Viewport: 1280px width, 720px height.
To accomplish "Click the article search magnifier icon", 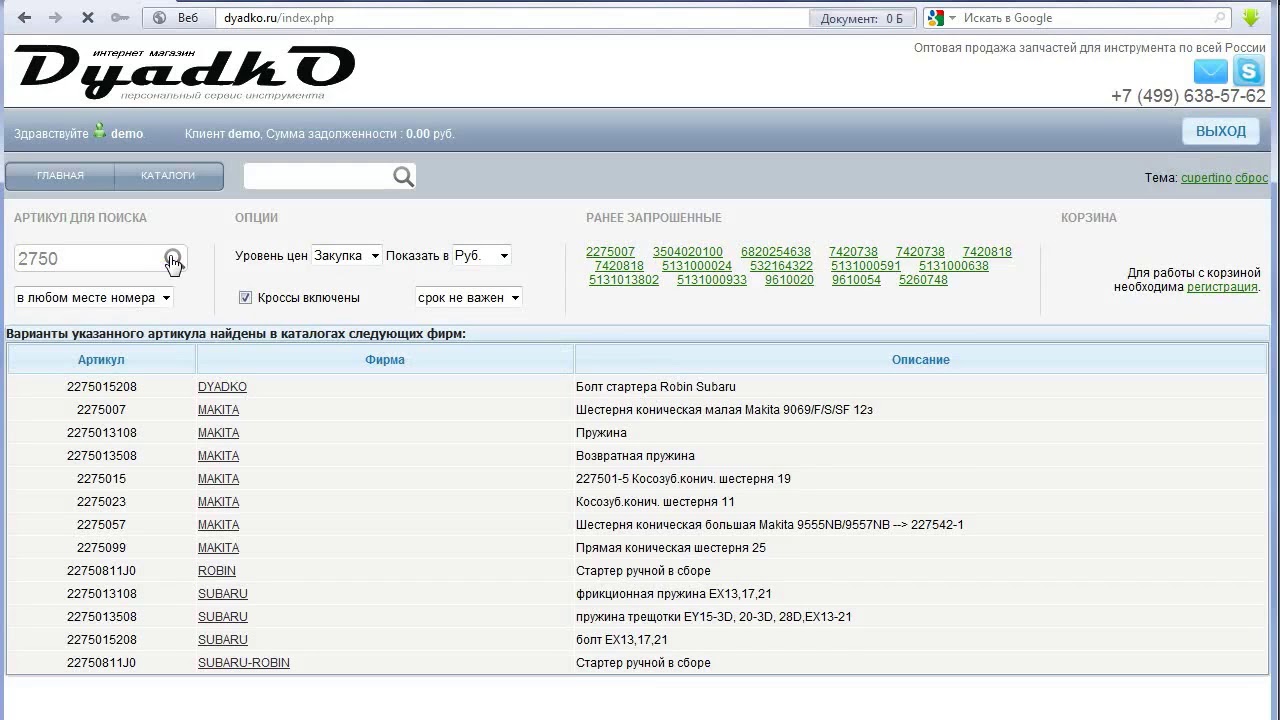I will pyautogui.click(x=173, y=258).
